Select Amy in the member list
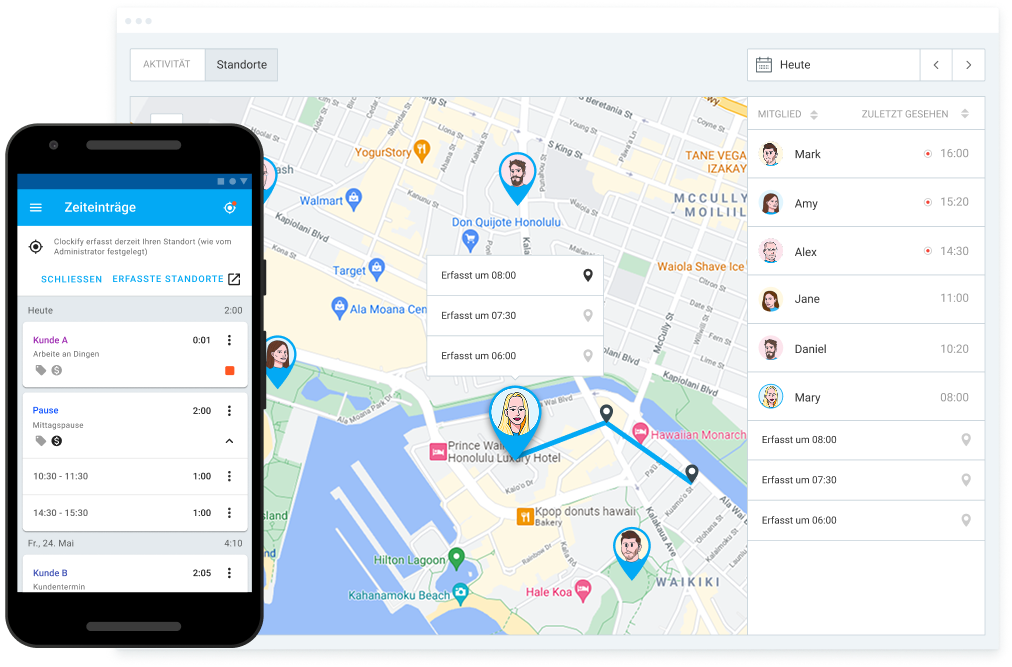Image resolution: width=1012 pixels, height=667 pixels. (x=866, y=203)
